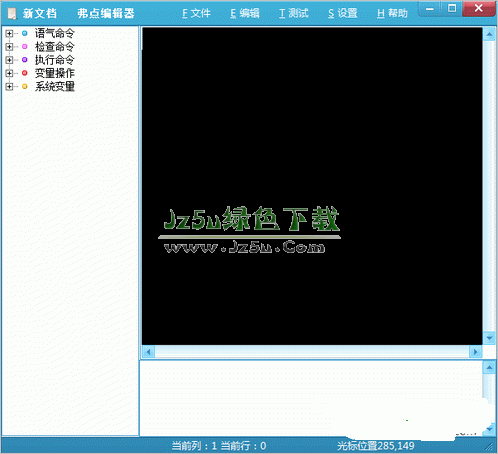Viewport: 498px width, 454px height.
Task: Open the T 测试 menu
Action: click(x=294, y=13)
